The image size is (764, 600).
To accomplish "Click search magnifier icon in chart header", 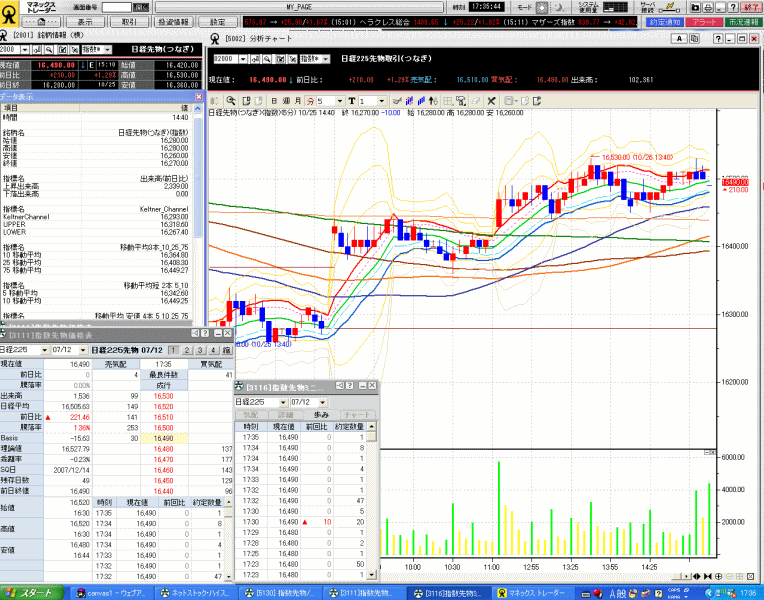I will pos(267,59).
